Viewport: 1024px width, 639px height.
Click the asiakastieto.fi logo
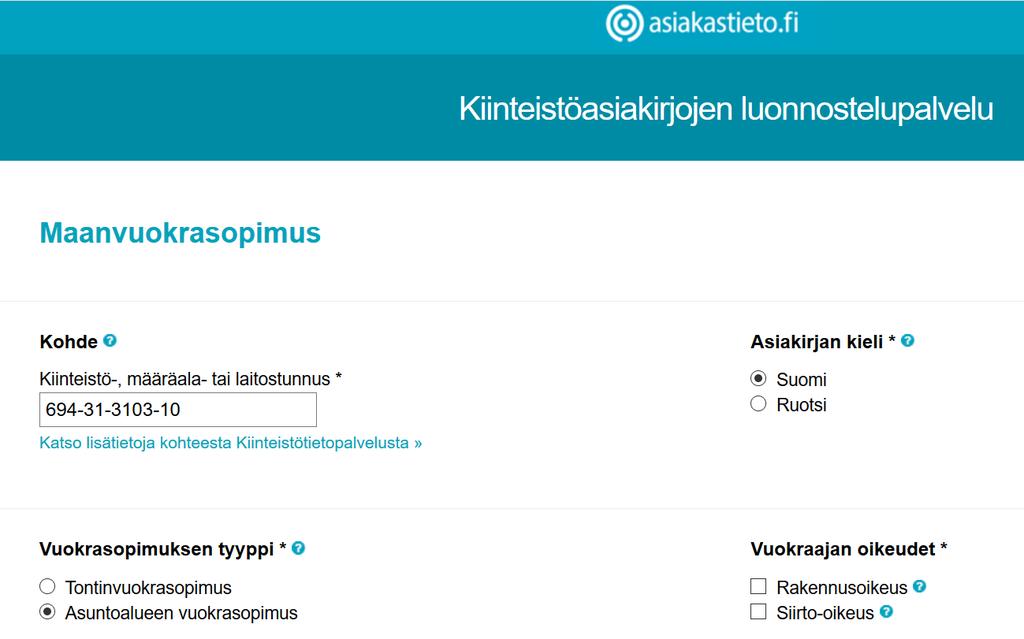coord(702,24)
